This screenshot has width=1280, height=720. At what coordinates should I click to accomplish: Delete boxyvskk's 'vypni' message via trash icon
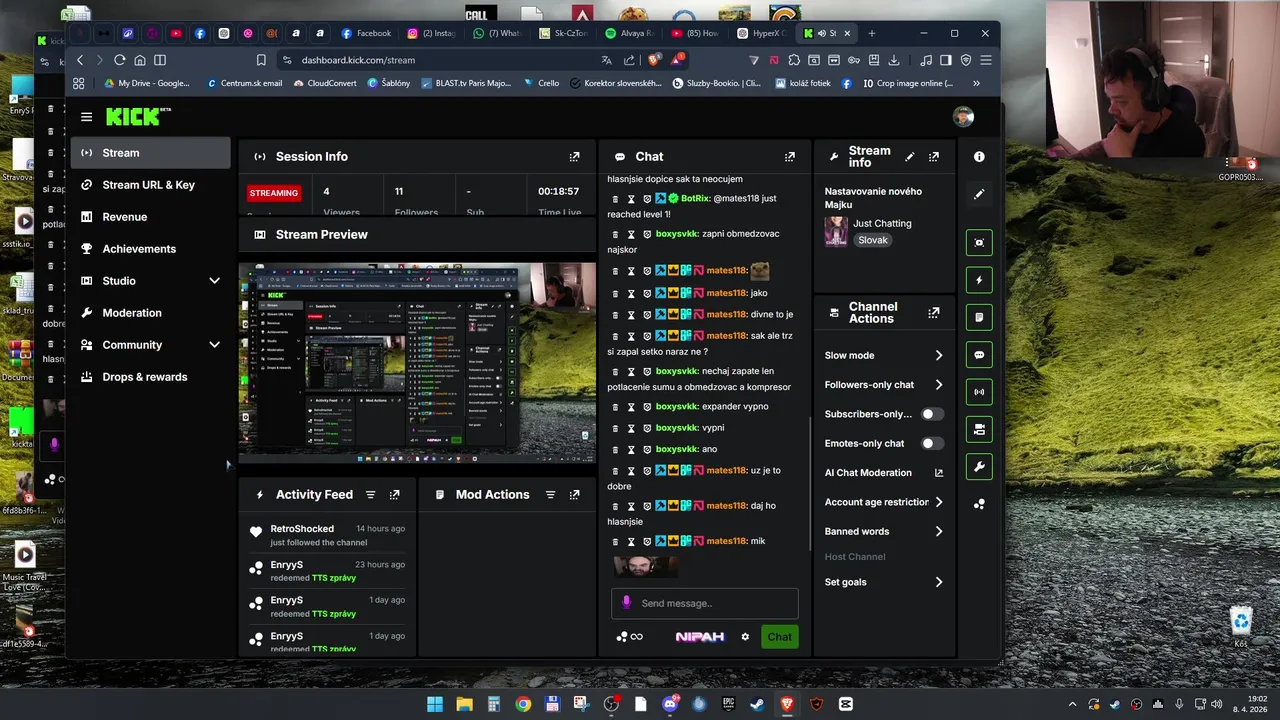(x=615, y=428)
